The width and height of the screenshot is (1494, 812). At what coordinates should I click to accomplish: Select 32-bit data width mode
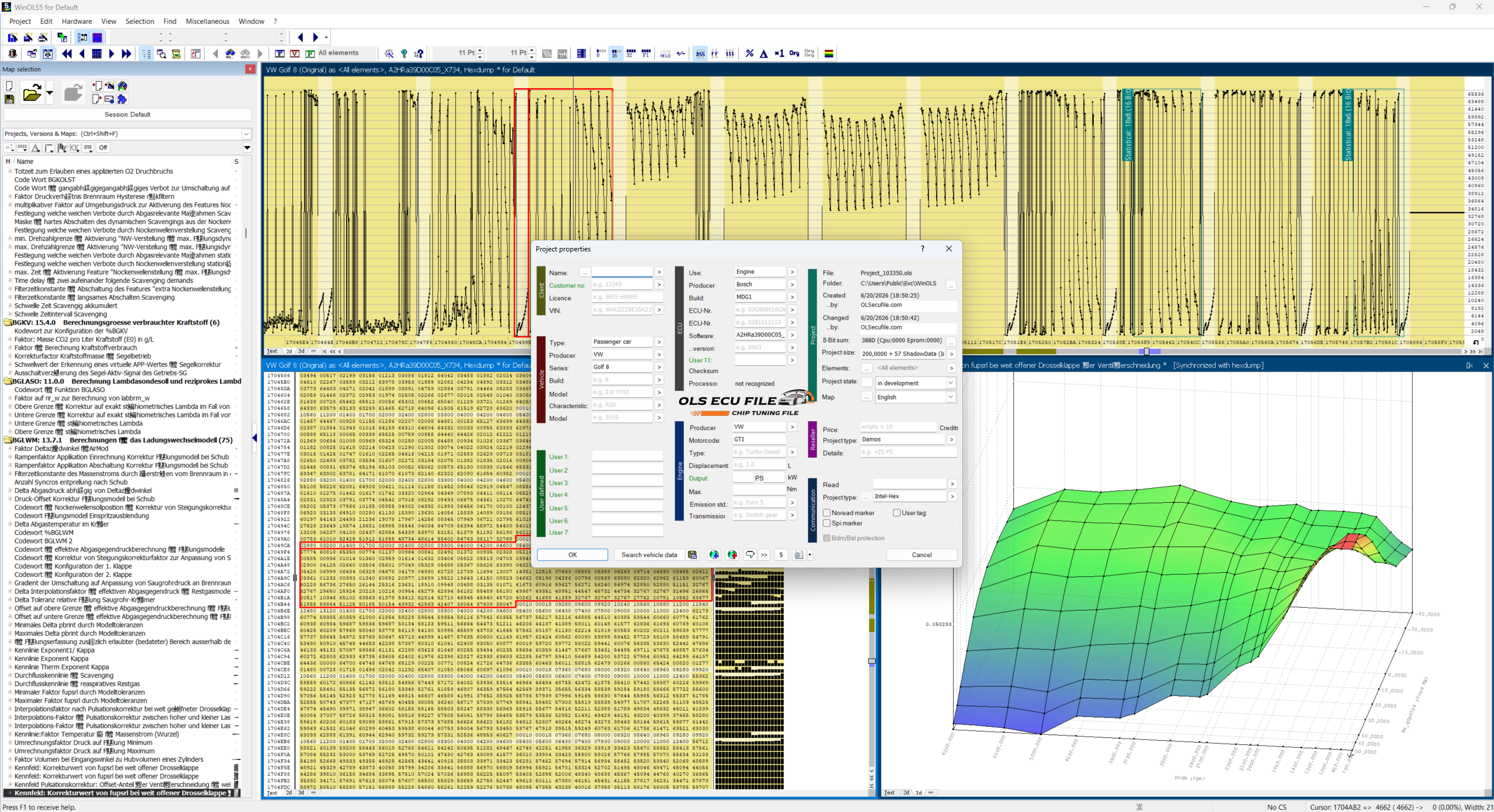630,54
